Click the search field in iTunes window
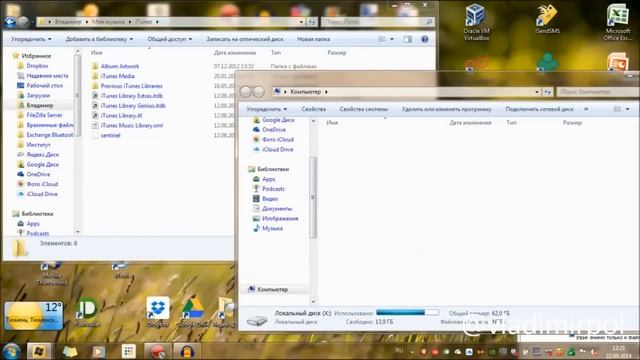The height and width of the screenshot is (360, 640). (x=378, y=22)
